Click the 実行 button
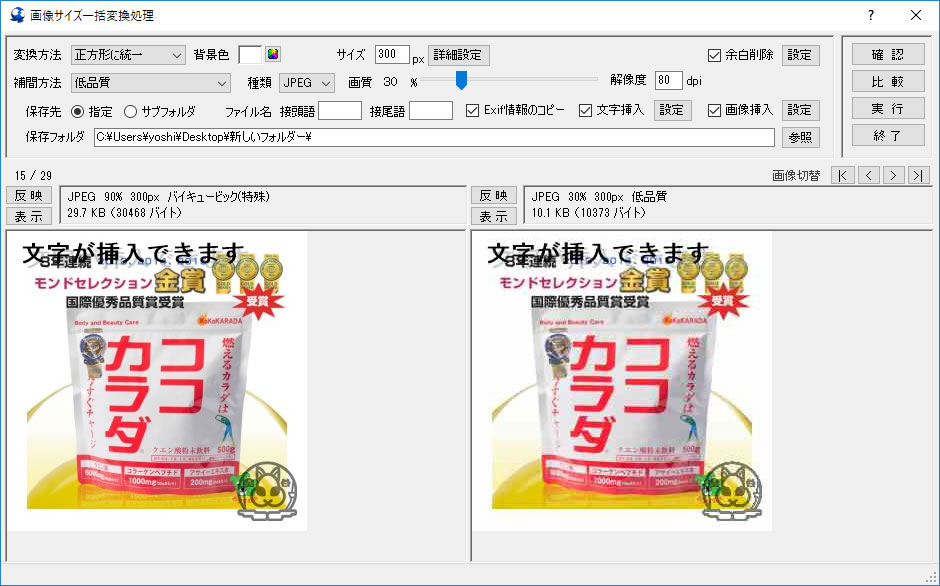 [888, 109]
